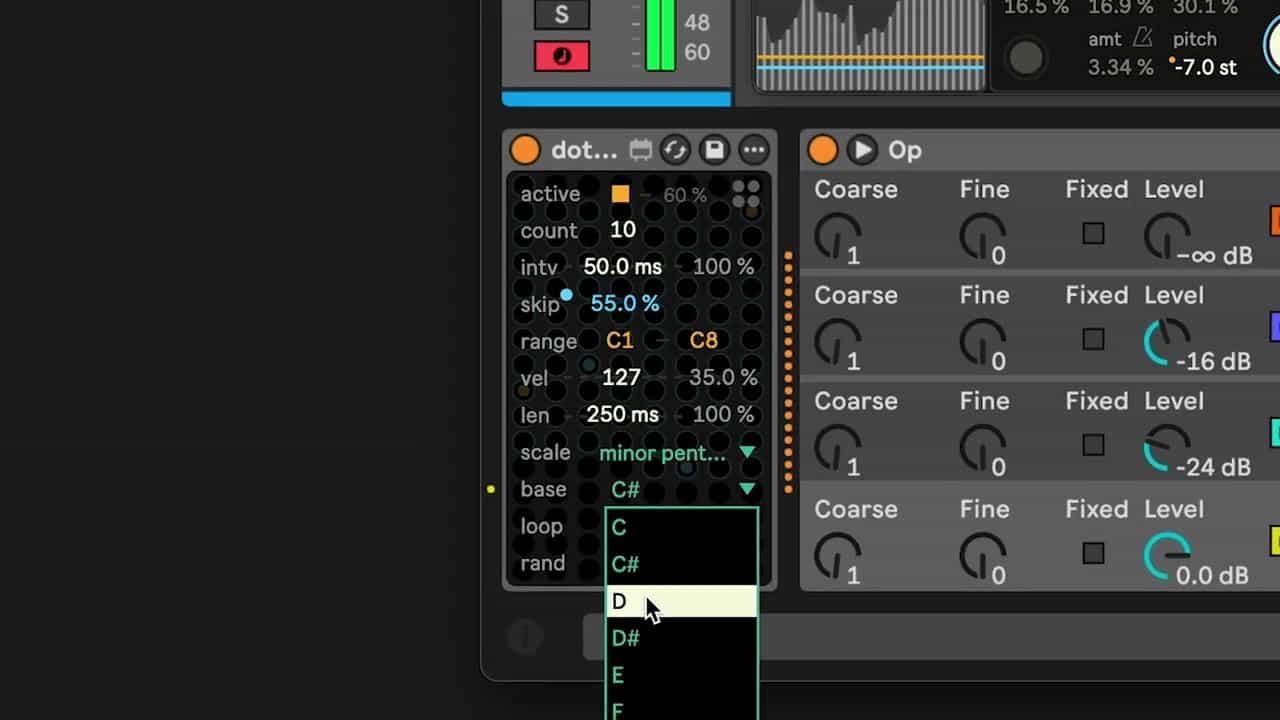
Task: Save the device preset with disk icon
Action: point(714,150)
